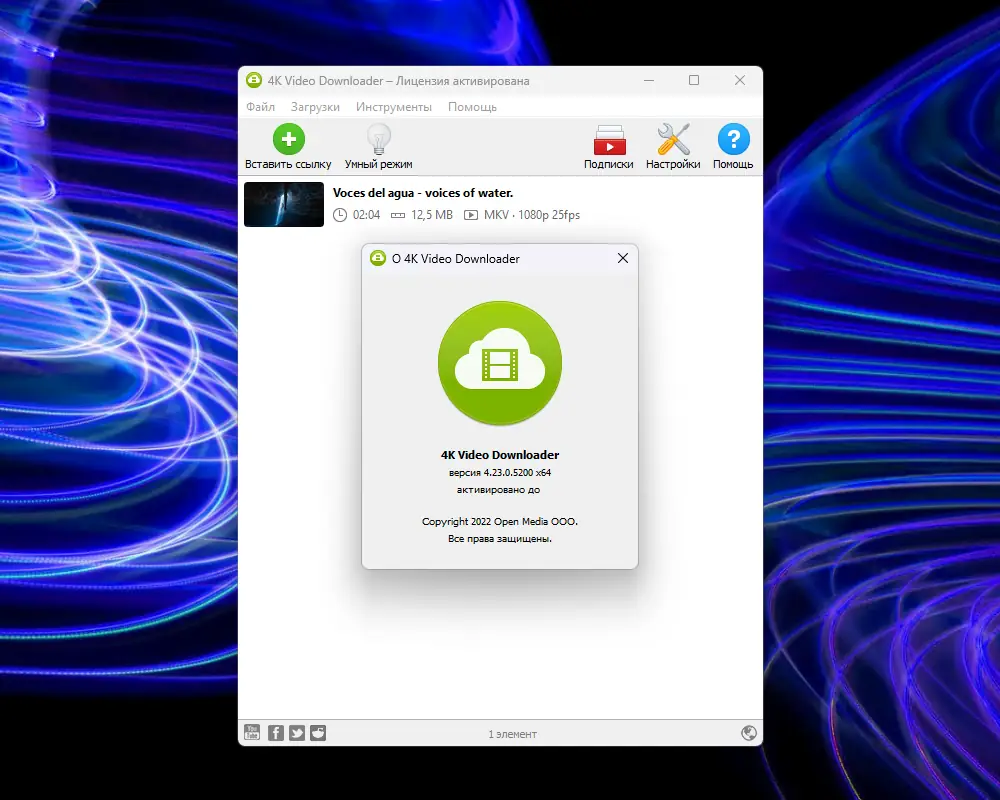
Task: Click the 1 элемент status bar text
Action: click(x=513, y=734)
